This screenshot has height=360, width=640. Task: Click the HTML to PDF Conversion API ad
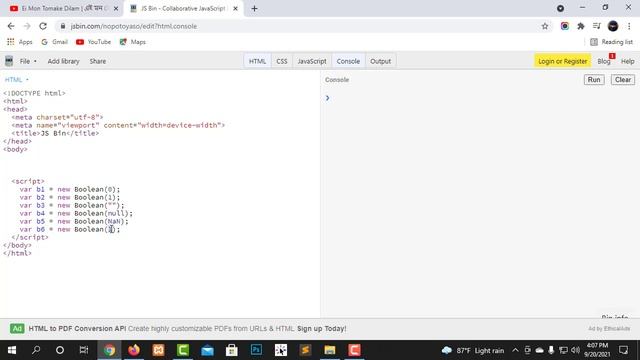[187, 329]
